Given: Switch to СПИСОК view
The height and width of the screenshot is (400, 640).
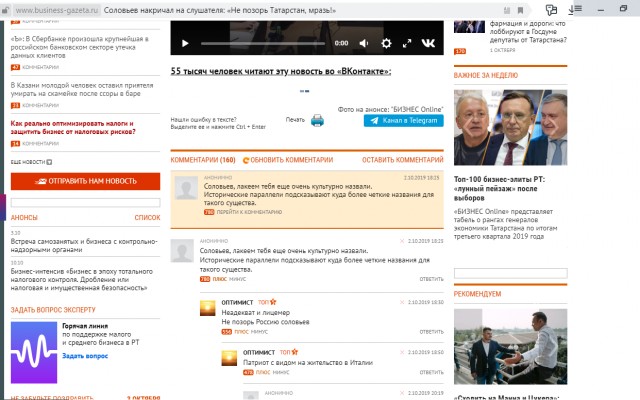Looking at the screenshot, I should click(147, 218).
